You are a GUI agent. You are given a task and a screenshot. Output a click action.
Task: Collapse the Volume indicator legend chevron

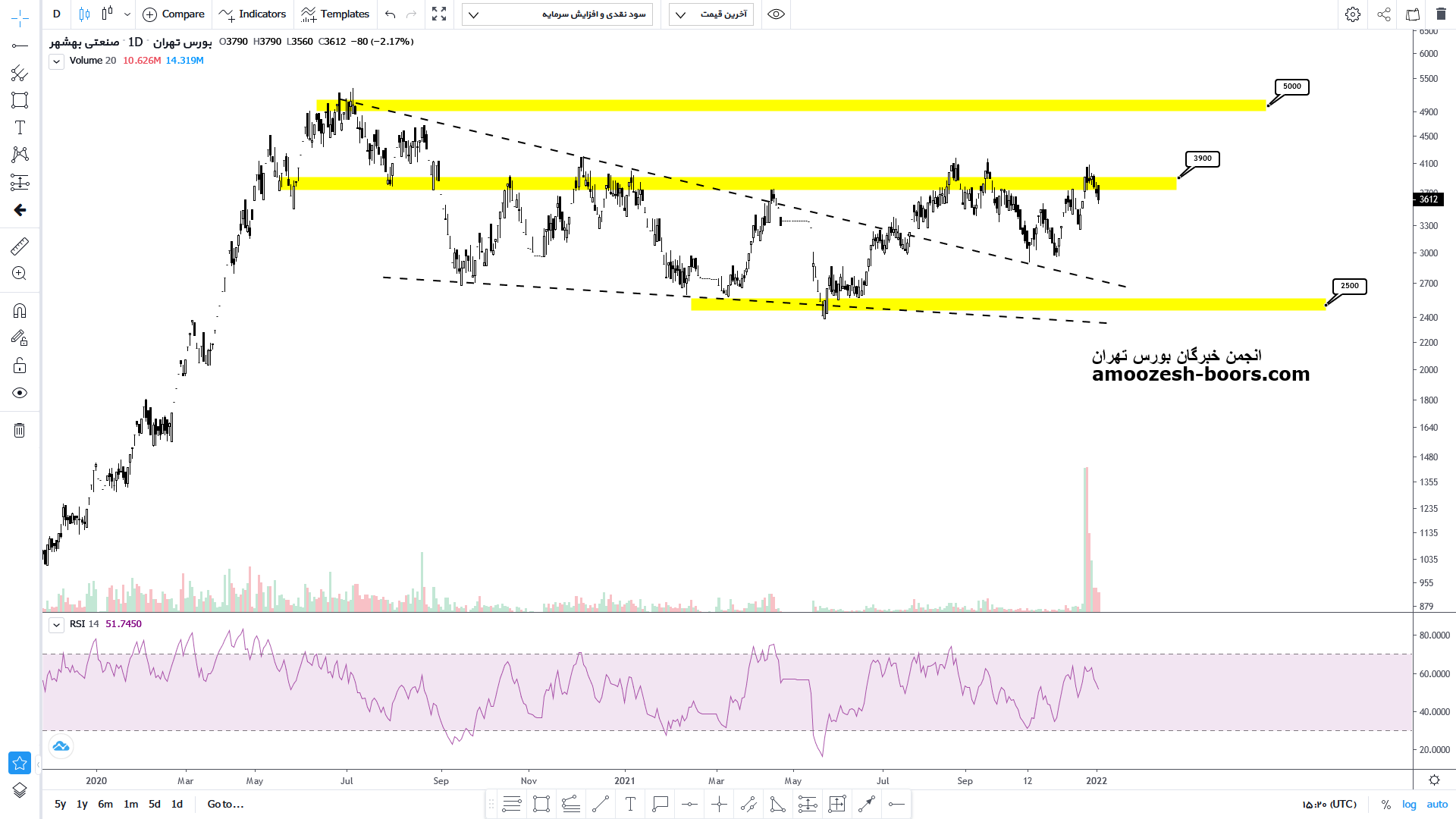pos(57,62)
